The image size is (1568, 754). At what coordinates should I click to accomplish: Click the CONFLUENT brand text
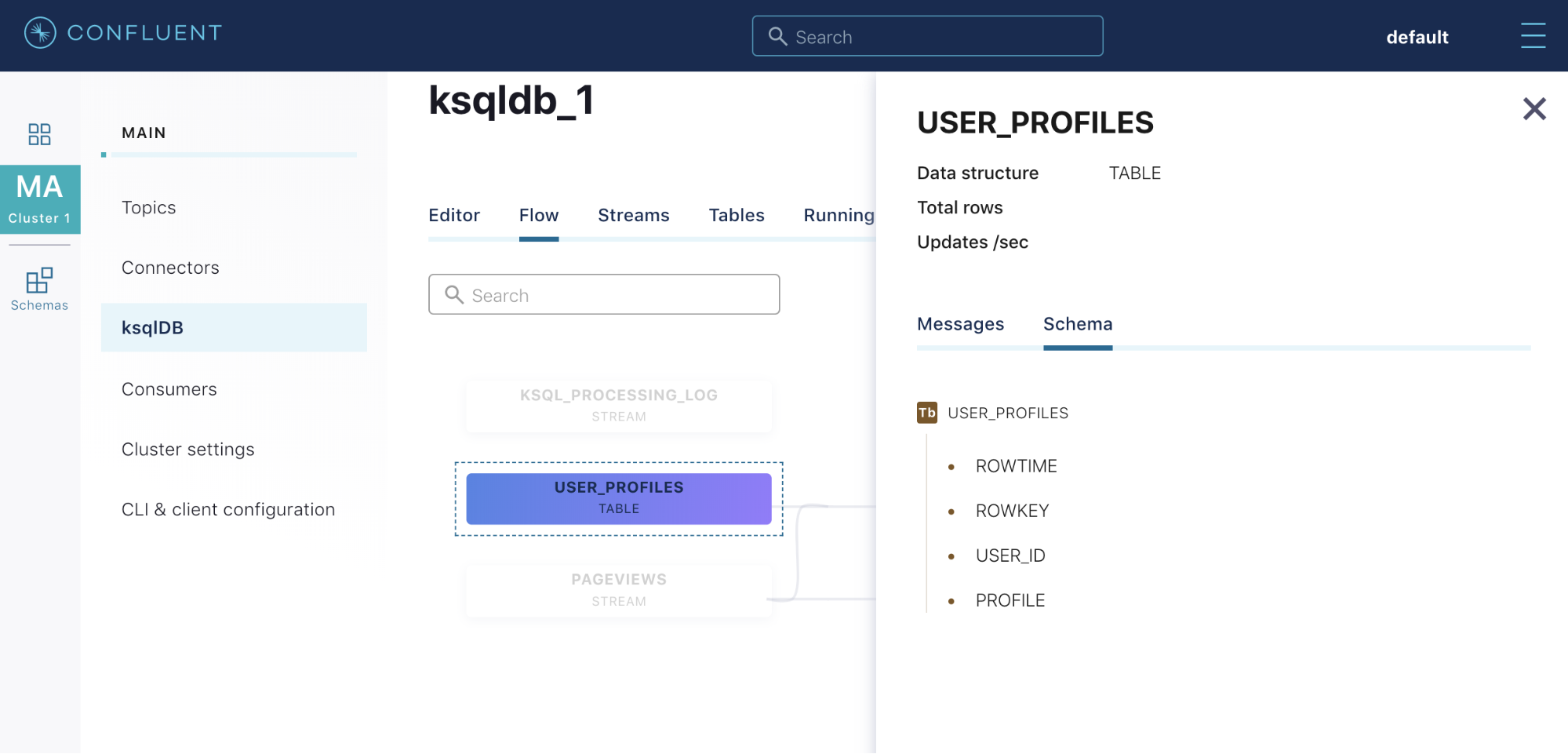pyautogui.click(x=145, y=33)
